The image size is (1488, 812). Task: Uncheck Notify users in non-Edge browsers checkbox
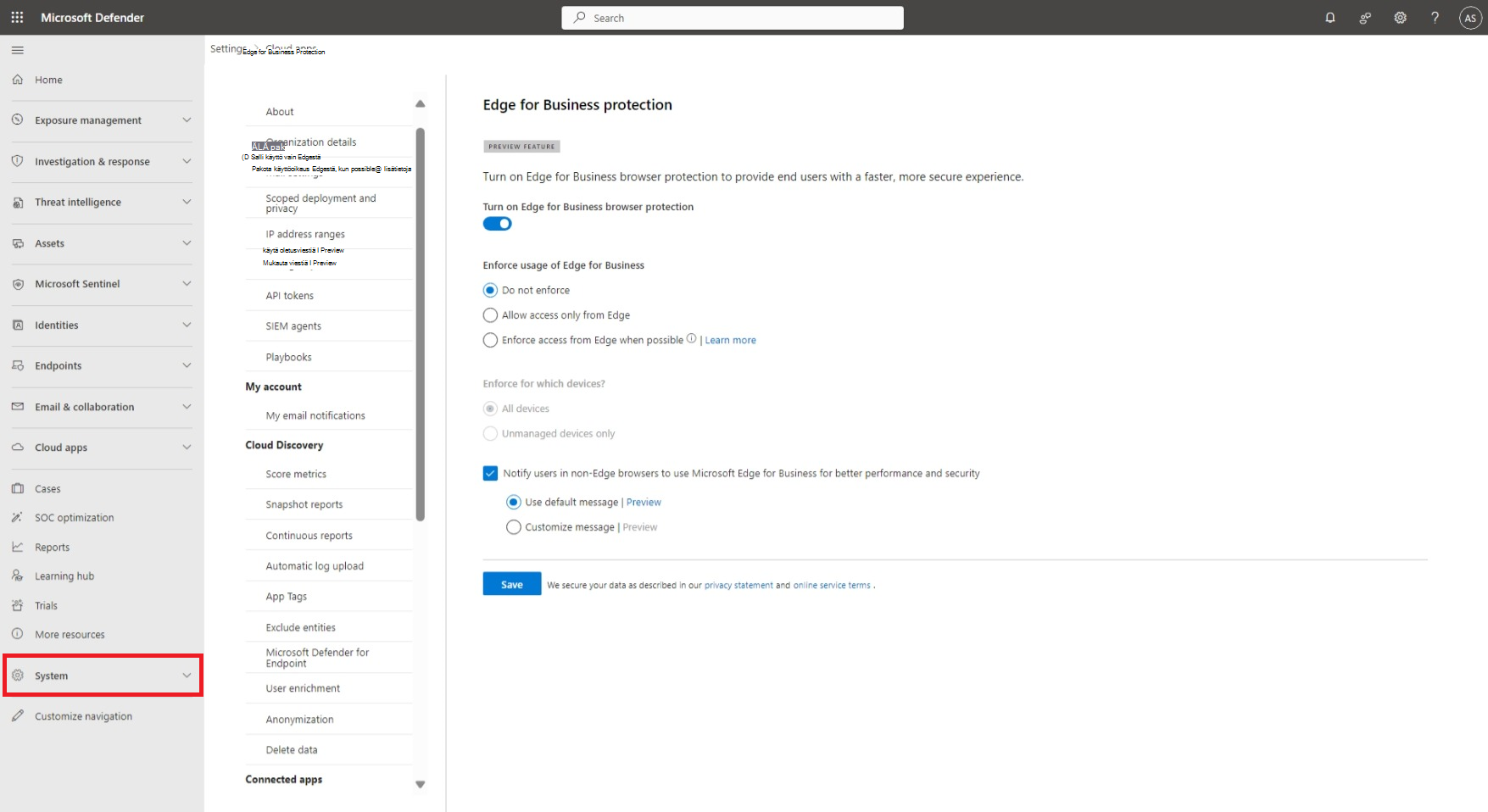(490, 473)
